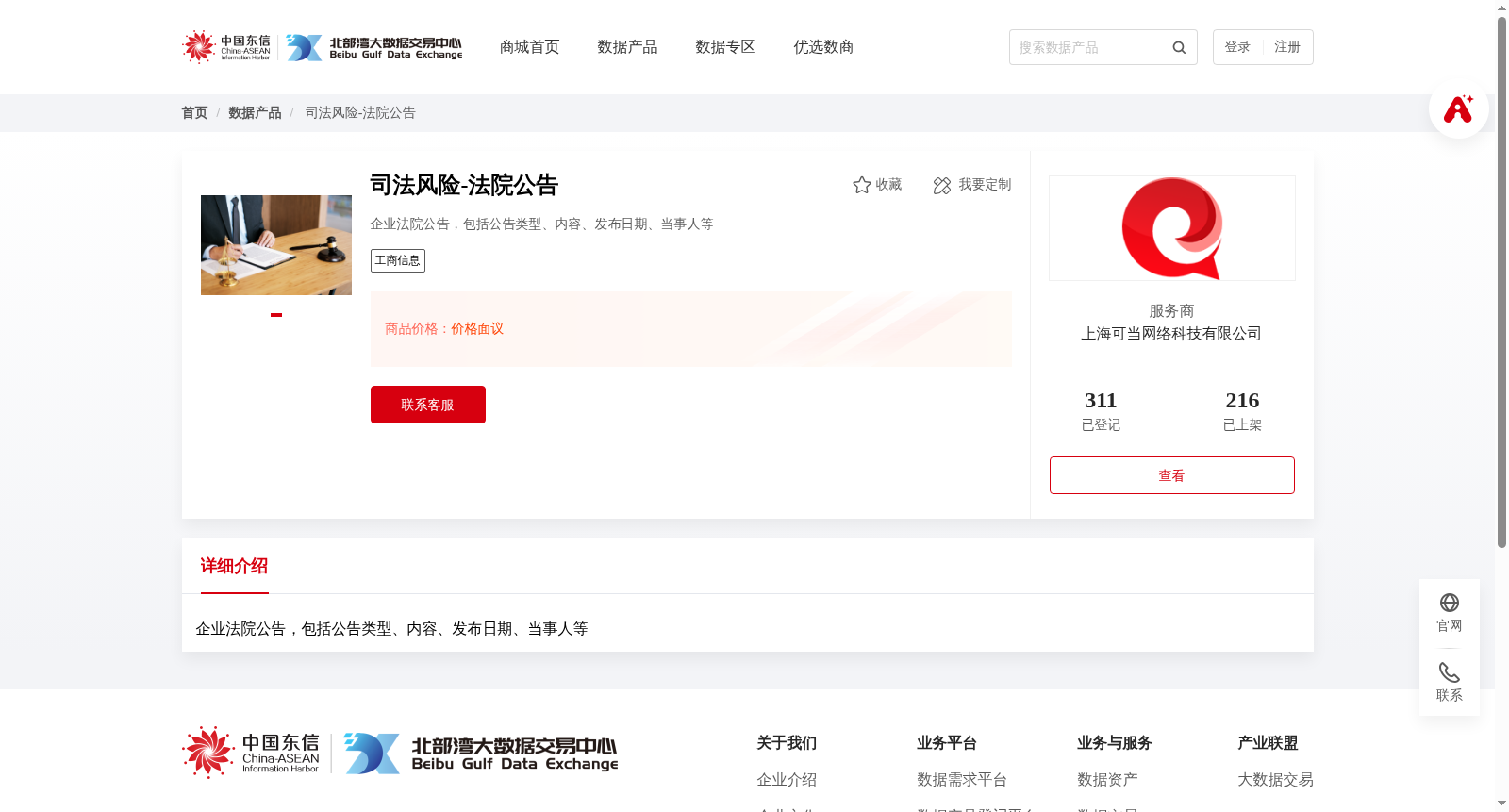Image resolution: width=1509 pixels, height=812 pixels.
Task: Go to 数据产品 breadcrumb
Action: [x=255, y=113]
